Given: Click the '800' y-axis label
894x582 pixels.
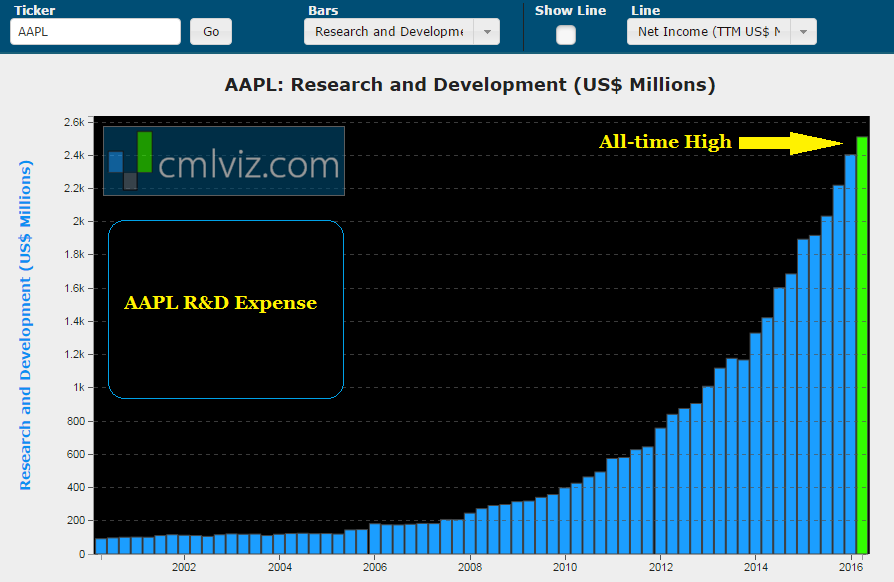Looking at the screenshot, I should (x=76, y=421).
